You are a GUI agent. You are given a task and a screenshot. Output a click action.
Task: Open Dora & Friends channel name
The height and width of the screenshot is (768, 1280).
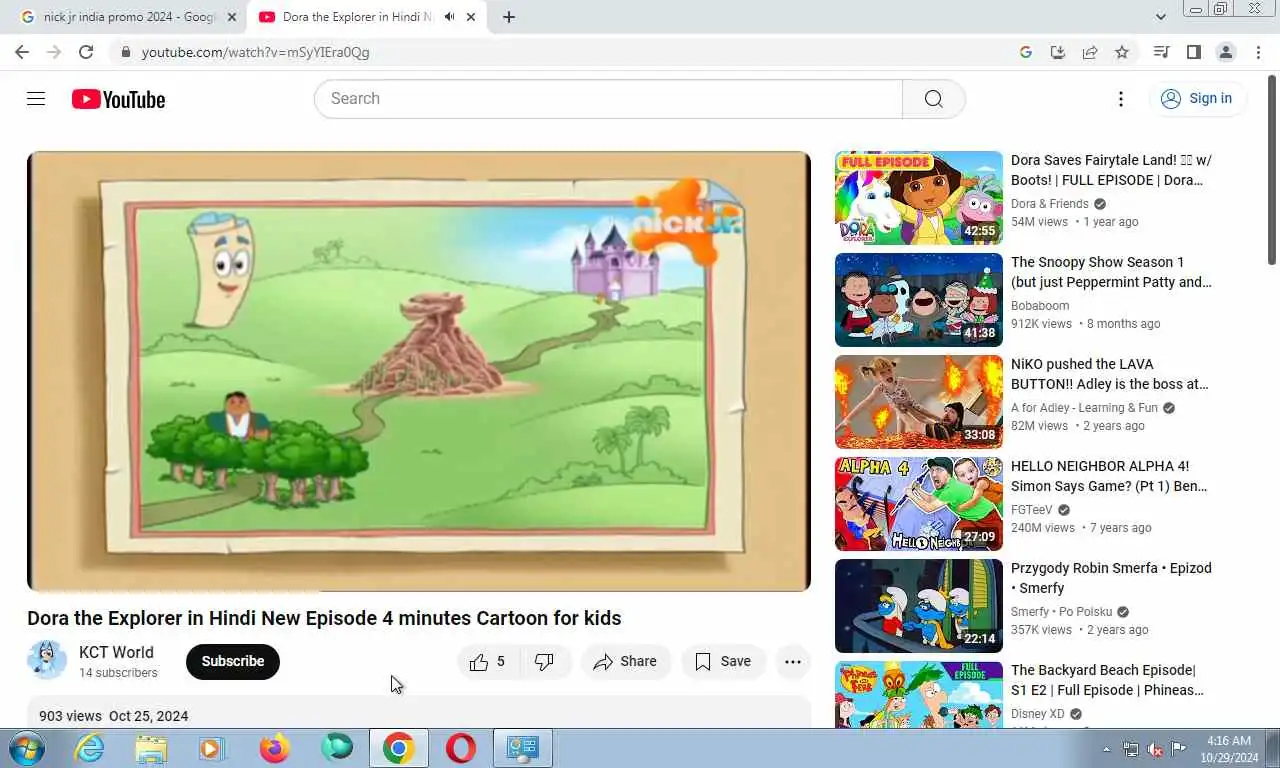(1050, 204)
